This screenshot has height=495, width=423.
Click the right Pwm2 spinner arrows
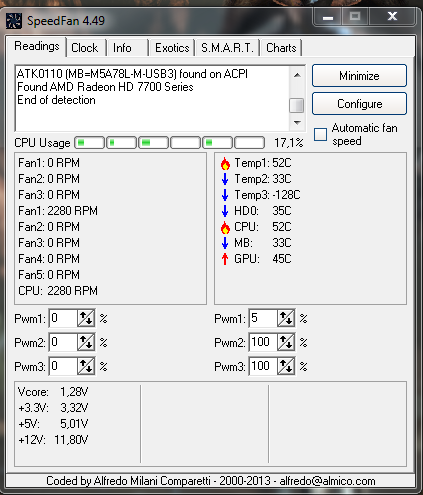[x=286, y=343]
